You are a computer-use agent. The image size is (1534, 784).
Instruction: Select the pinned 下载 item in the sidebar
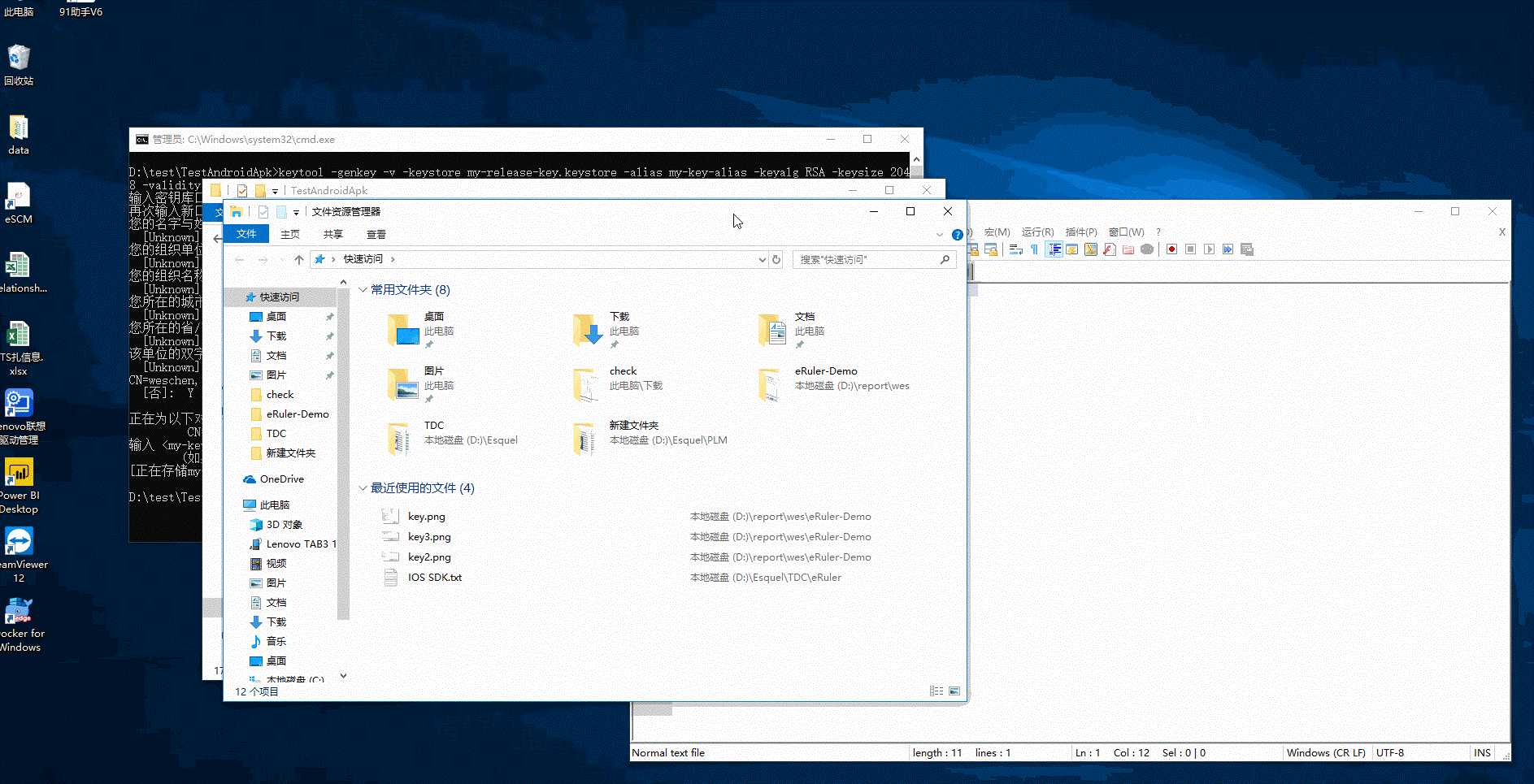[276, 336]
